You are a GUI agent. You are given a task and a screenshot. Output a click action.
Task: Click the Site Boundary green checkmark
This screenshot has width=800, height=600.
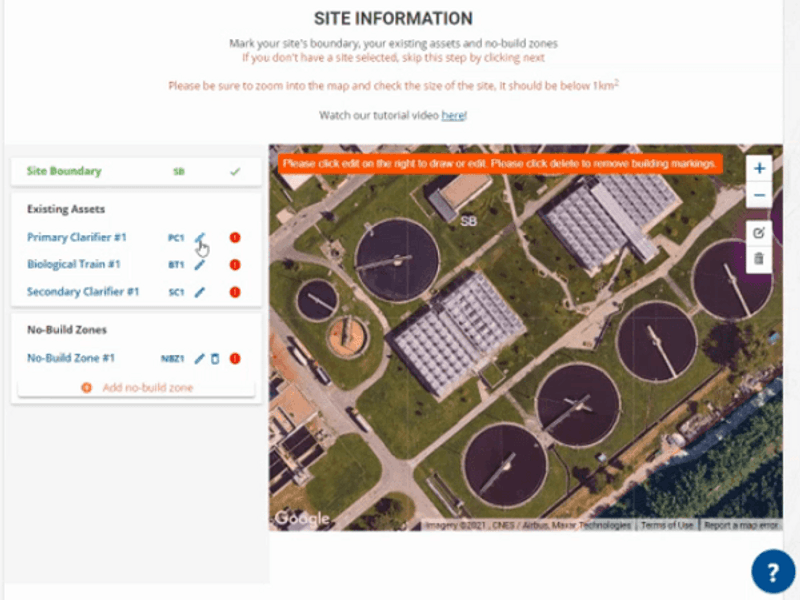pos(235,172)
